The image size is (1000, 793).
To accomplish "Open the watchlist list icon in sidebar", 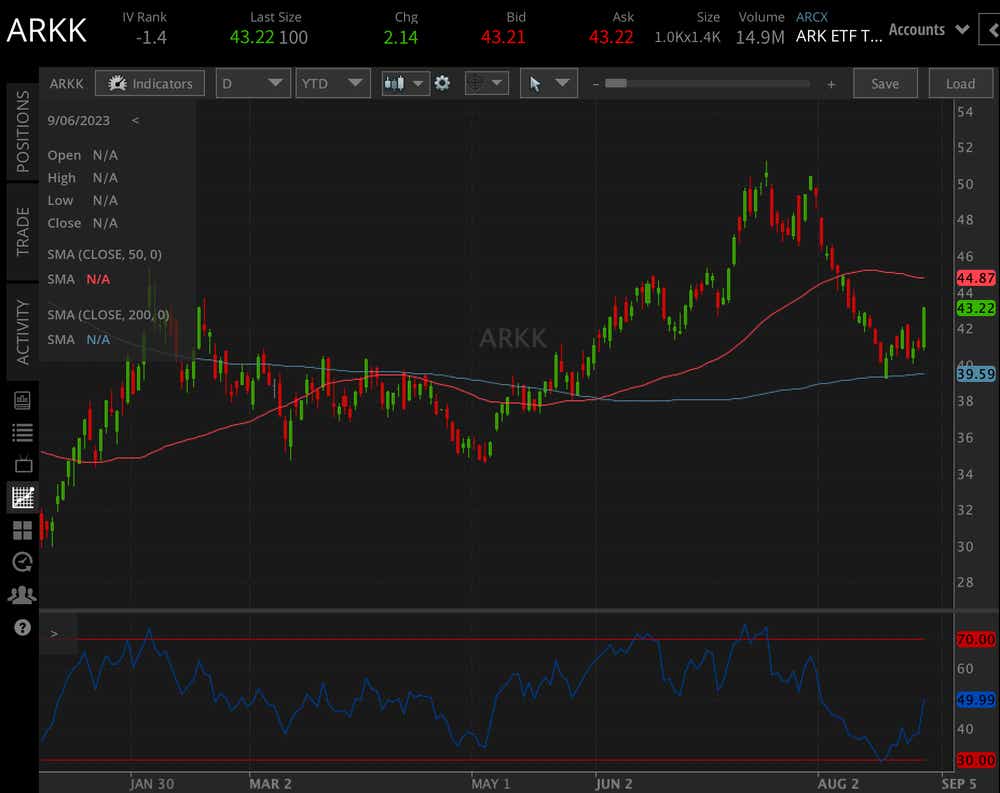I will 22,433.
